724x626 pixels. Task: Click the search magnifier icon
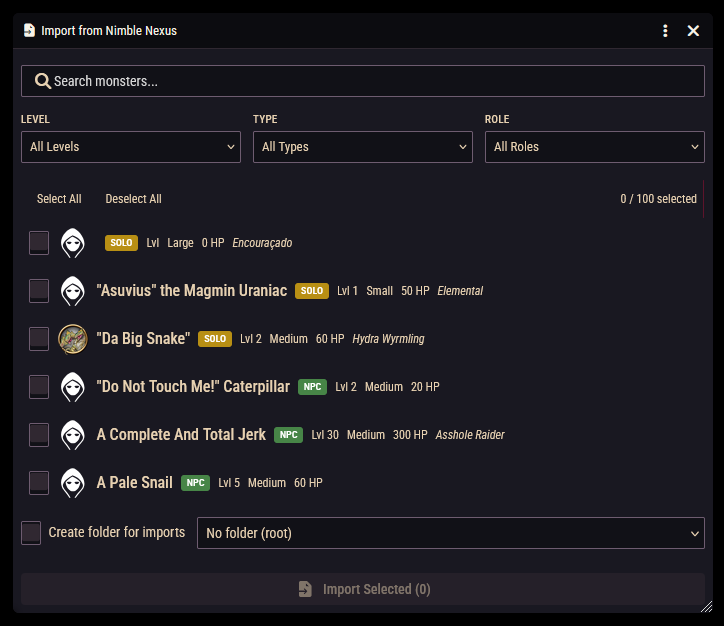[42, 81]
